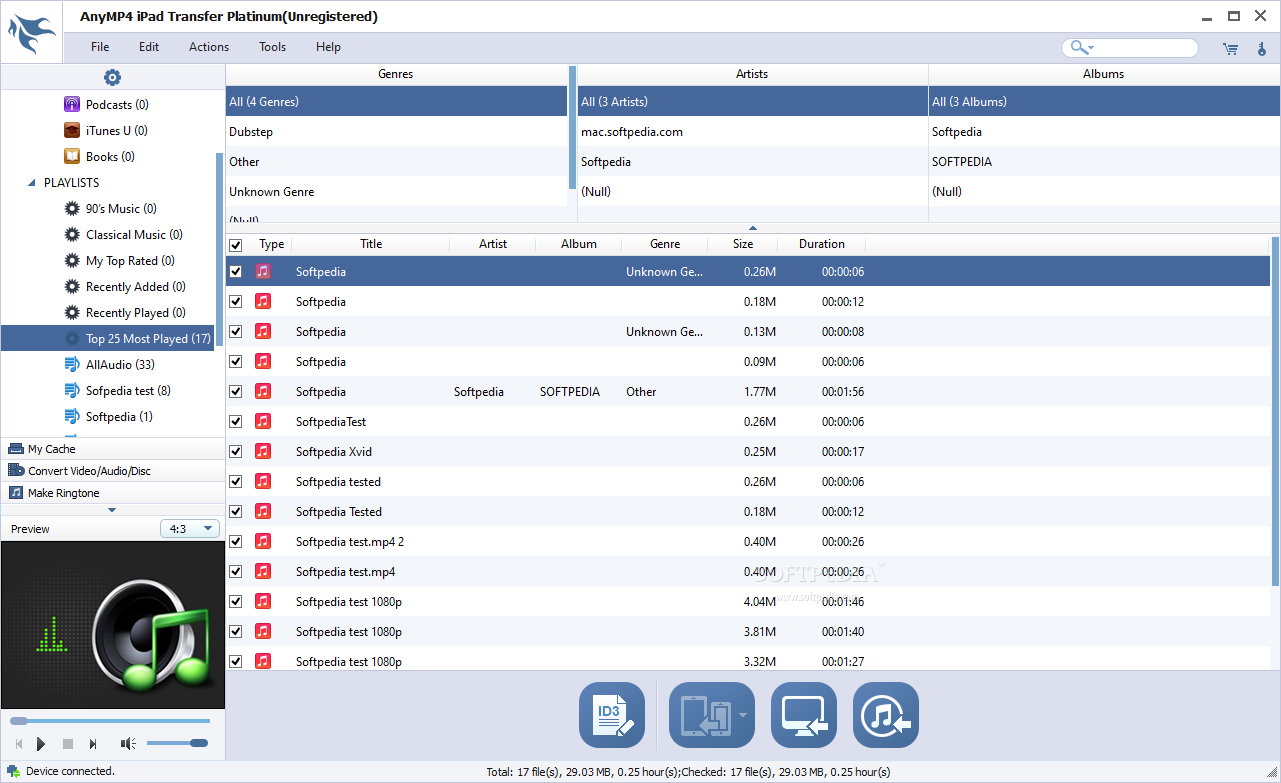Viewport: 1281px width, 783px height.
Task: Open the shopping cart purchase icon
Action: pos(1229,48)
